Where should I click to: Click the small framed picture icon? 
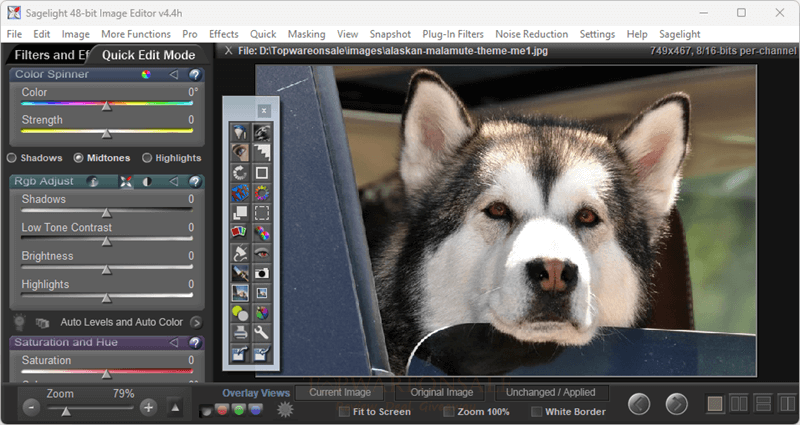pyautogui.click(x=261, y=293)
